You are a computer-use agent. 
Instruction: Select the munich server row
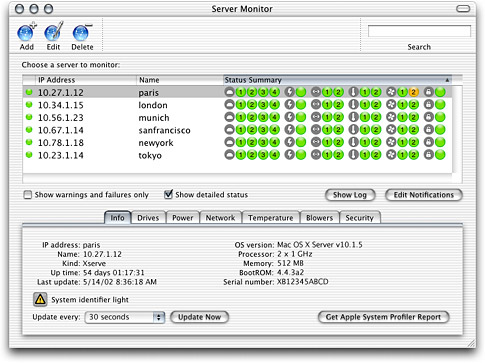tap(237, 117)
